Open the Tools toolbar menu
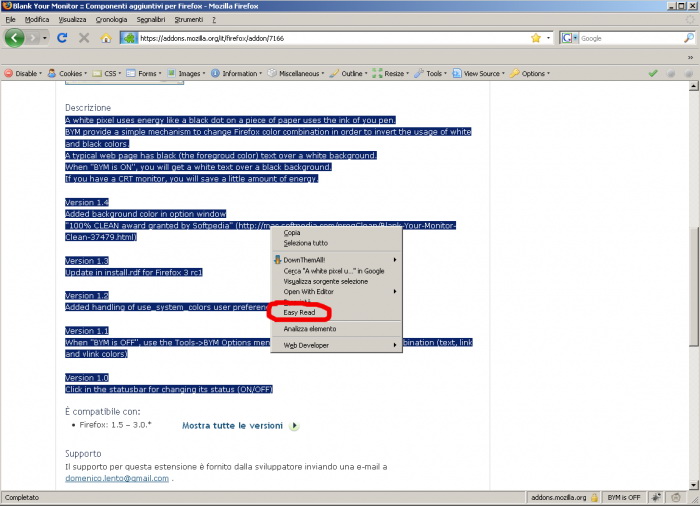The image size is (700, 506). pos(430,73)
